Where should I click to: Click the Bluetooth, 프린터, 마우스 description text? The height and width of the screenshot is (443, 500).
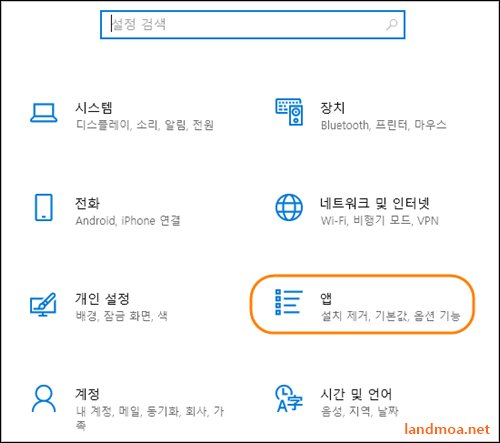click(383, 125)
